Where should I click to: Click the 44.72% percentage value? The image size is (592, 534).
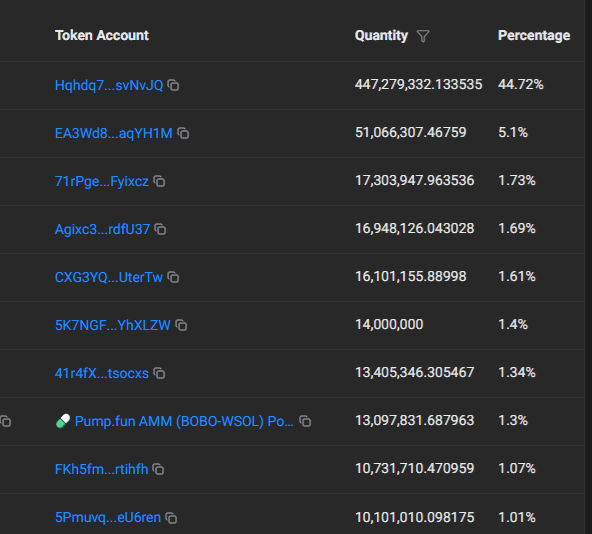pos(521,84)
